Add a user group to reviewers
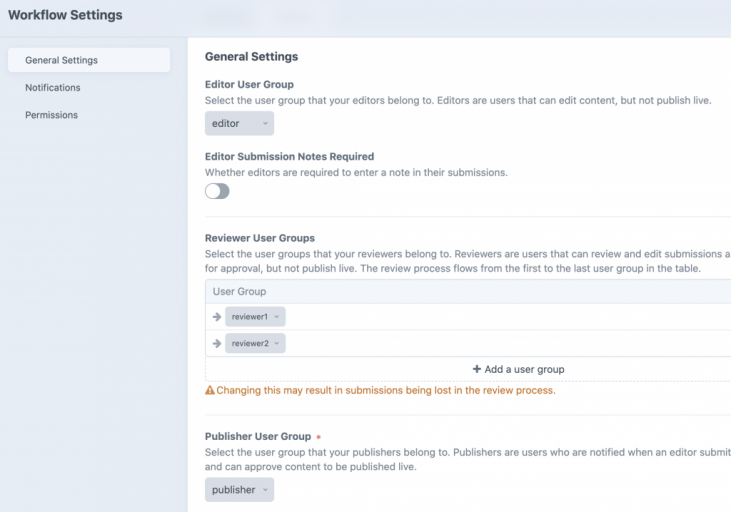This screenshot has height=512, width=731. pyautogui.click(x=518, y=369)
